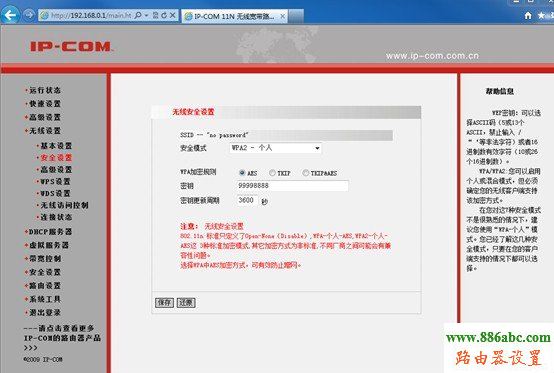Click the 无线安全设置 panel heading
Viewport: 554px width, 373px height.
point(193,112)
